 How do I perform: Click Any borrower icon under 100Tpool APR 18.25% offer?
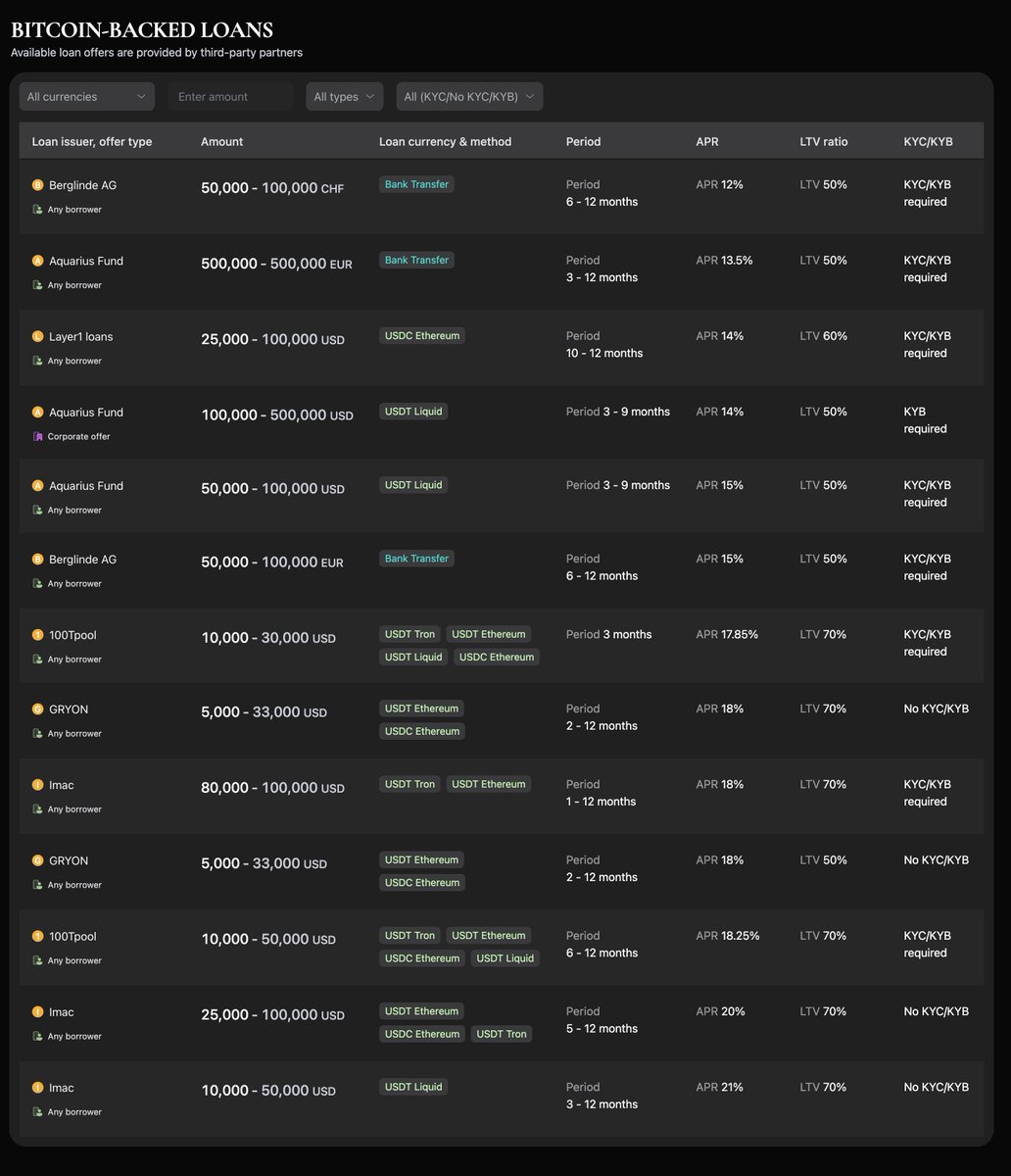click(x=37, y=960)
